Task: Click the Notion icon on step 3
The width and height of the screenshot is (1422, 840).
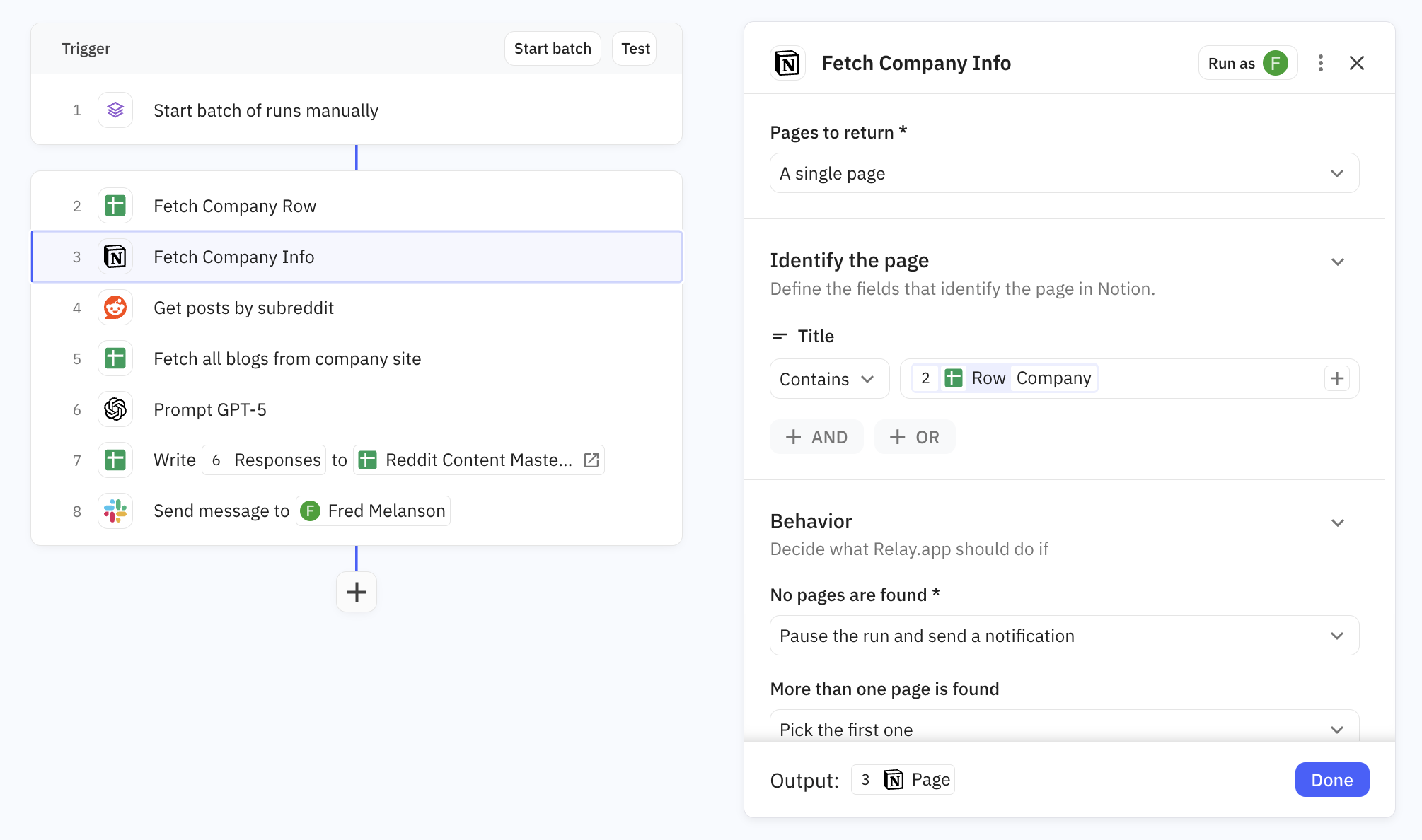Action: coord(115,257)
